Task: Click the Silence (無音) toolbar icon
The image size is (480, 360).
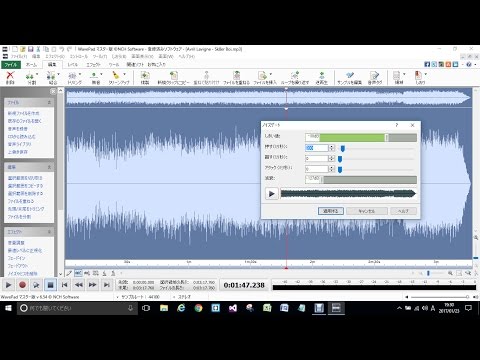Action: pos(95,78)
